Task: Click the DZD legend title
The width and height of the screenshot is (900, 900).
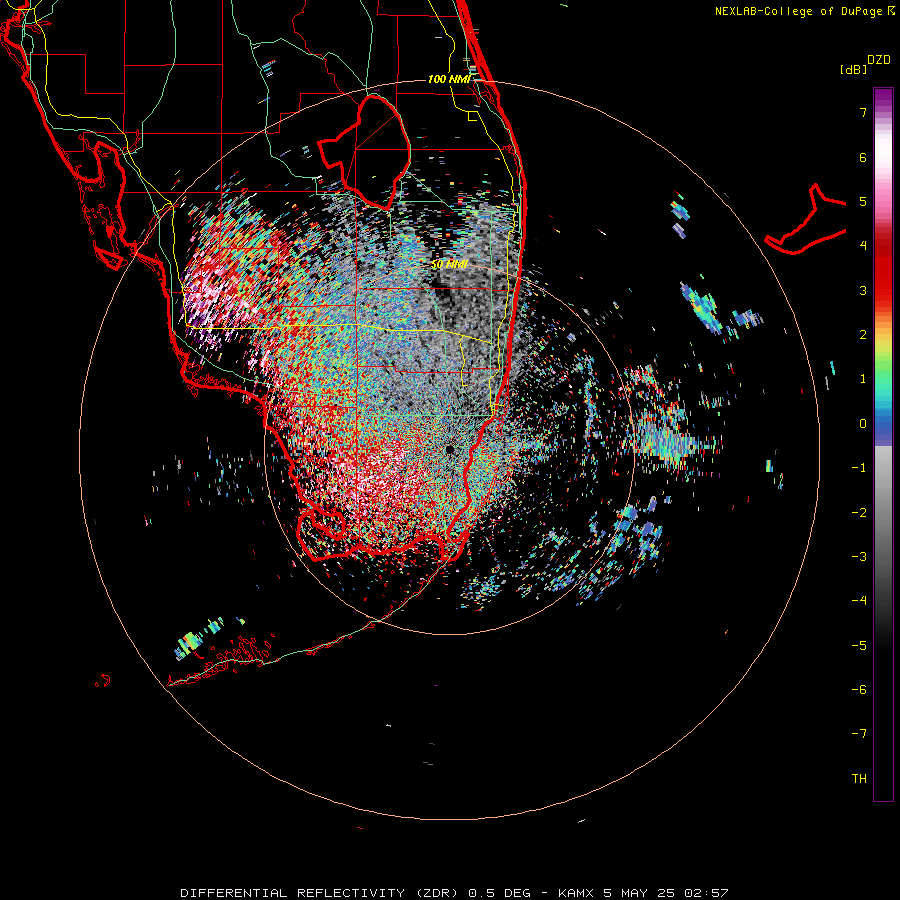Action: (879, 60)
